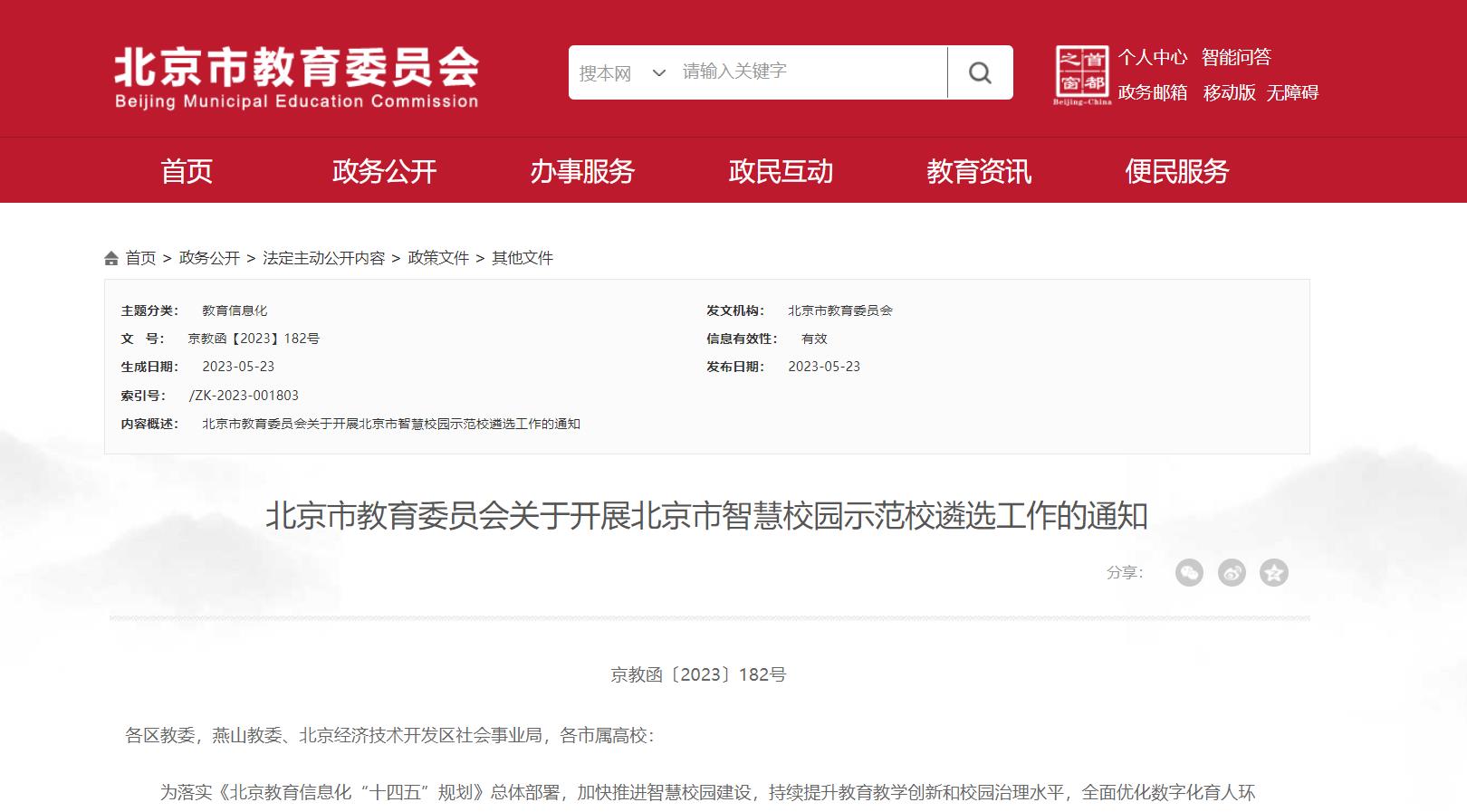Open 教育资讯 in the navigation bar

(x=978, y=171)
